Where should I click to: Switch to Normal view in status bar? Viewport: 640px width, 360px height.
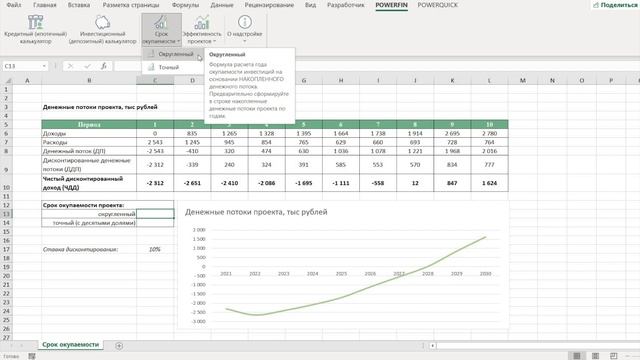577,356
